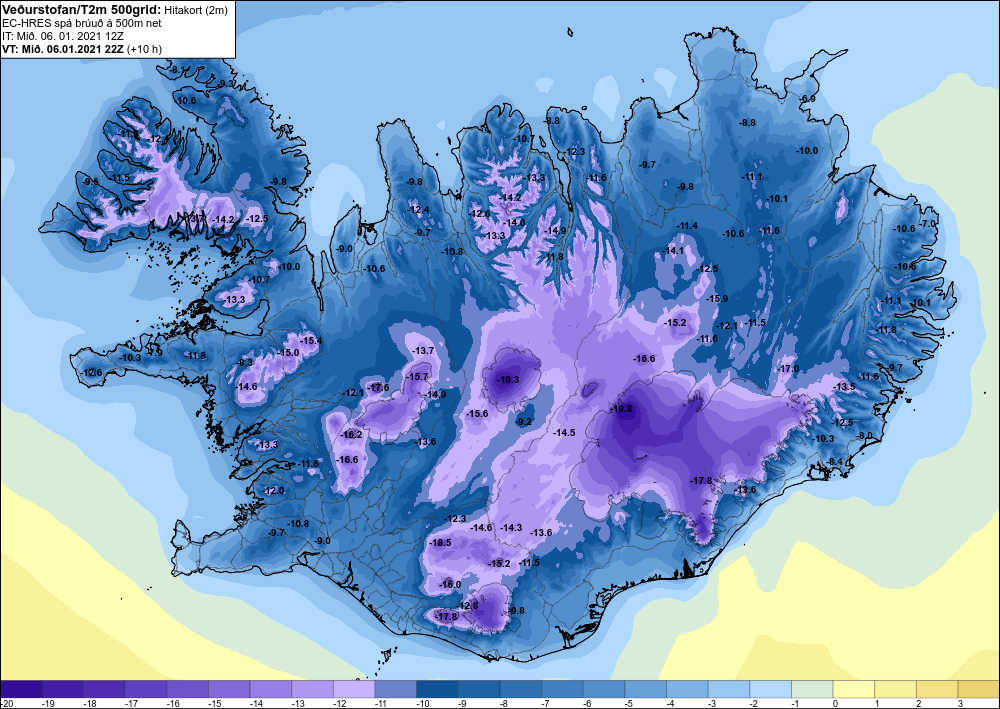Click the "-20" legend scale label

coord(6,703)
